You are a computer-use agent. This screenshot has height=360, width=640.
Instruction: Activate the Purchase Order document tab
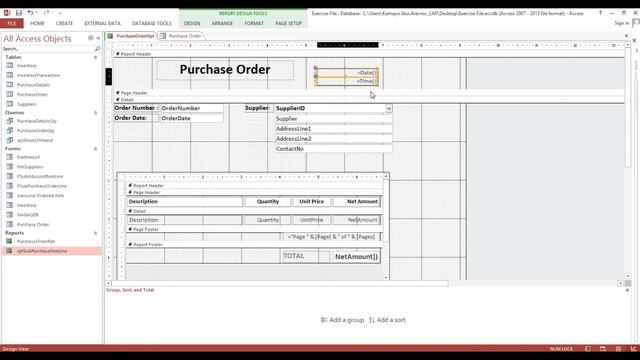pyautogui.click(x=181, y=36)
